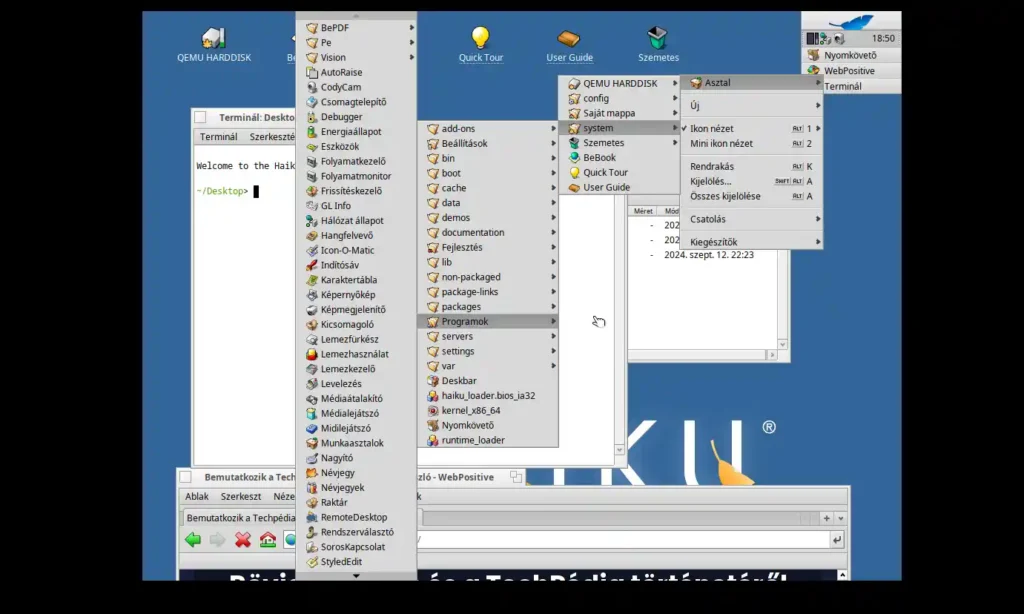Open the Ablak menu in WebPositive
The image size is (1024, 614).
click(x=197, y=496)
